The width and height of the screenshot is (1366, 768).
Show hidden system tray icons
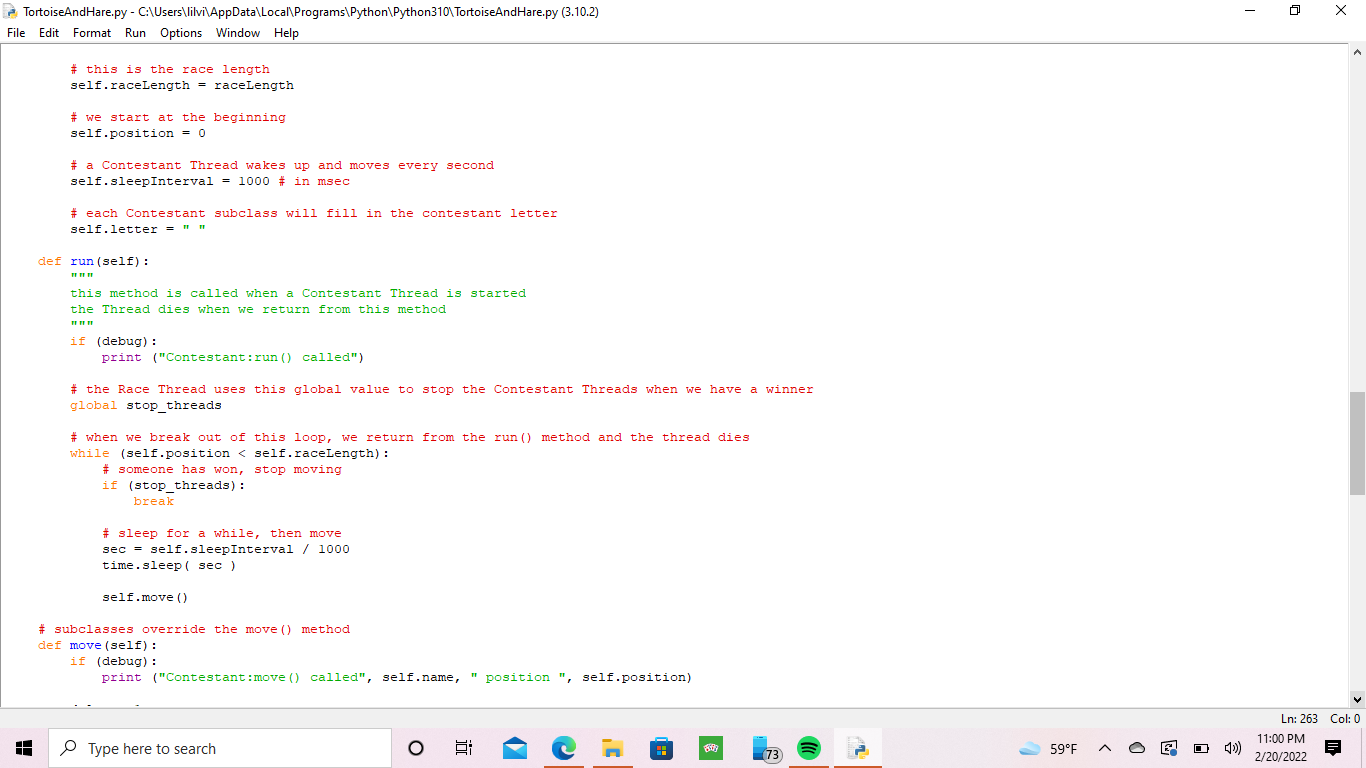click(x=1105, y=749)
